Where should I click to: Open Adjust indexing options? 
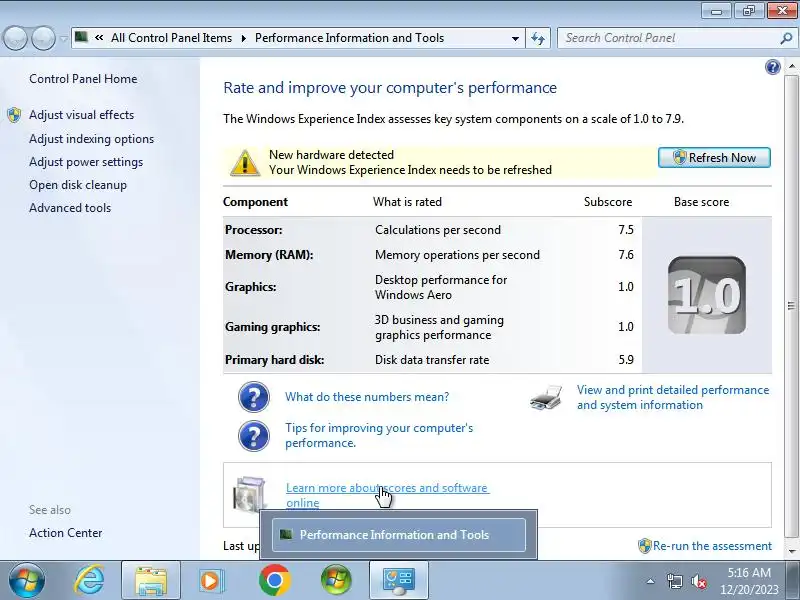pos(91,139)
